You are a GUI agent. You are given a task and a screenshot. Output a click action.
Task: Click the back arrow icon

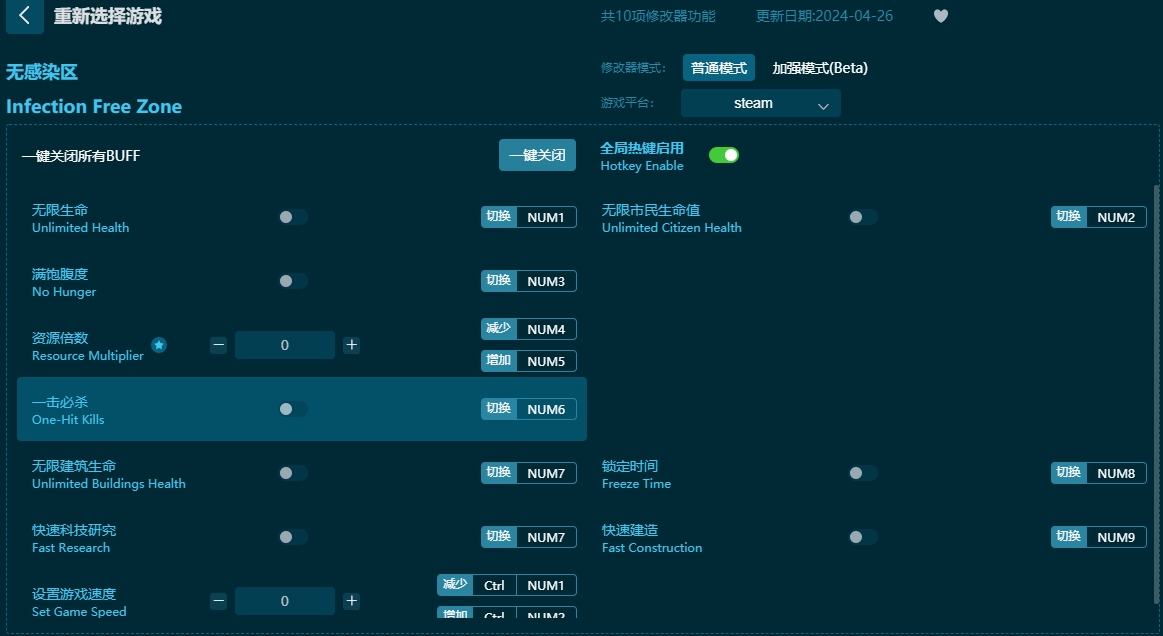(x=25, y=16)
